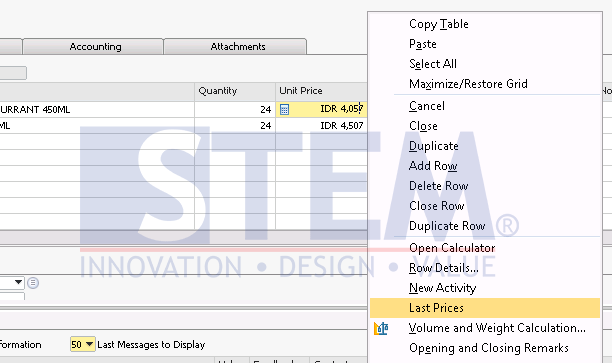Switch to the Accounting tab
Viewport: 612px width, 363px height.
(x=93, y=46)
